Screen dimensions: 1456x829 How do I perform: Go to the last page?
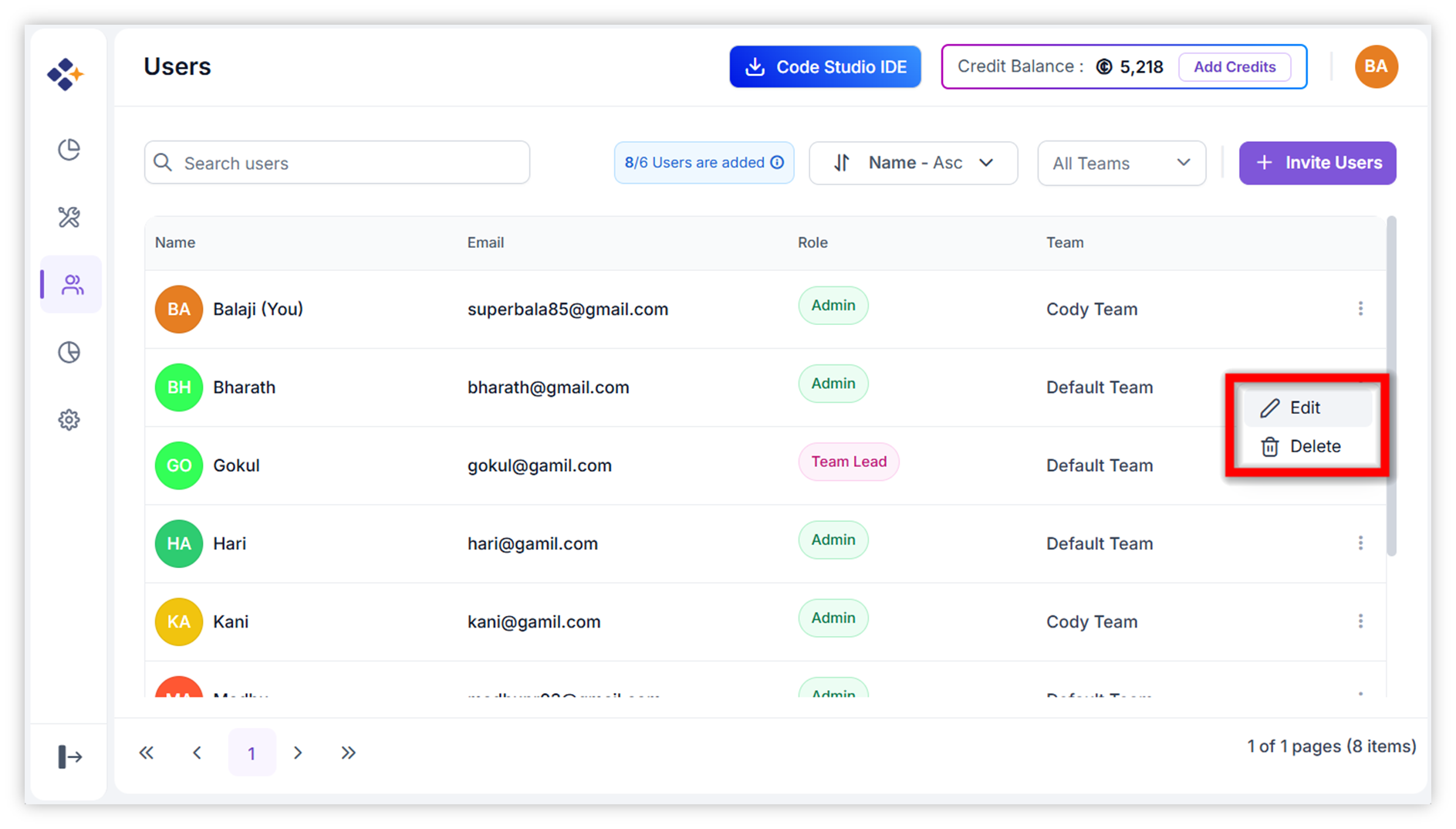pyautogui.click(x=349, y=753)
